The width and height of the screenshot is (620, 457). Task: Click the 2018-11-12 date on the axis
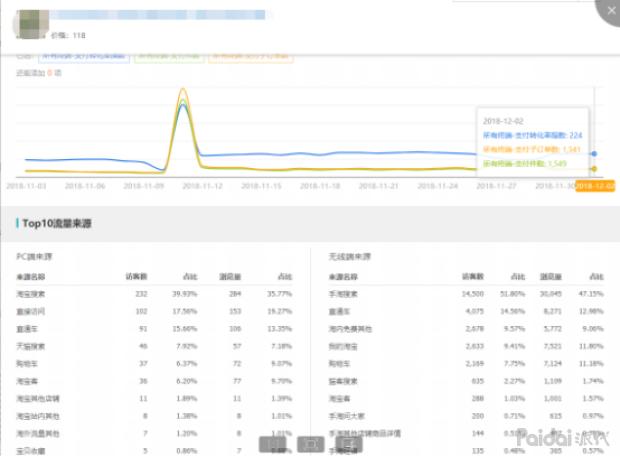coord(202,186)
